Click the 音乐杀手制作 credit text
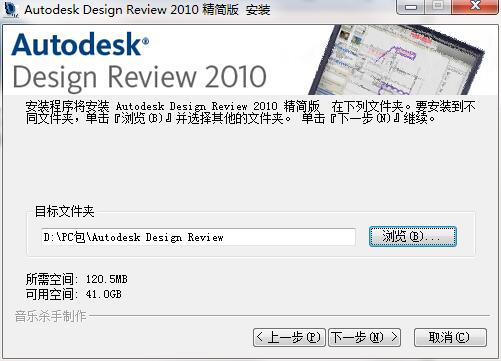Viewport: 501px width, 361px height. click(x=51, y=316)
